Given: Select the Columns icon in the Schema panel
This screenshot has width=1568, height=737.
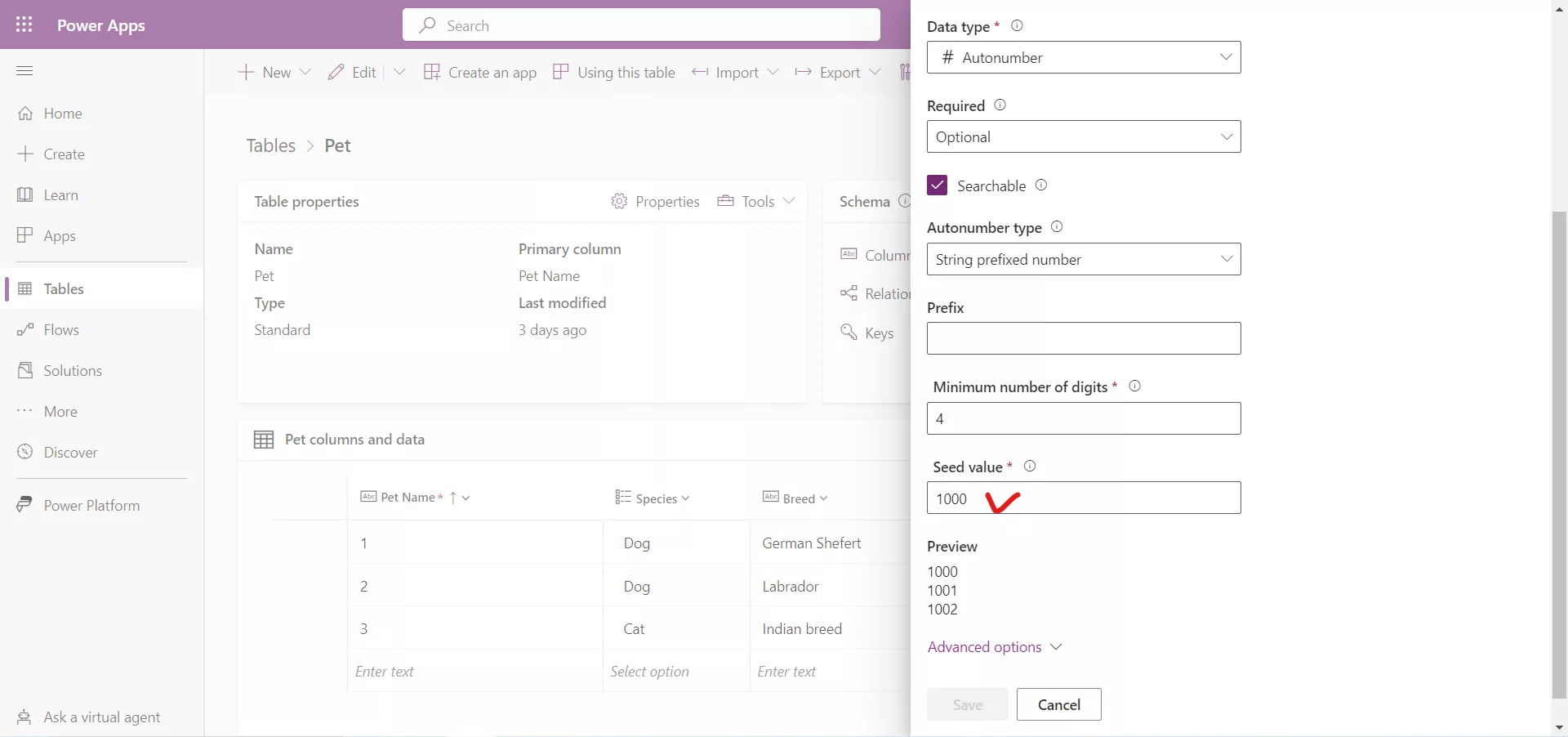Looking at the screenshot, I should pyautogui.click(x=849, y=254).
